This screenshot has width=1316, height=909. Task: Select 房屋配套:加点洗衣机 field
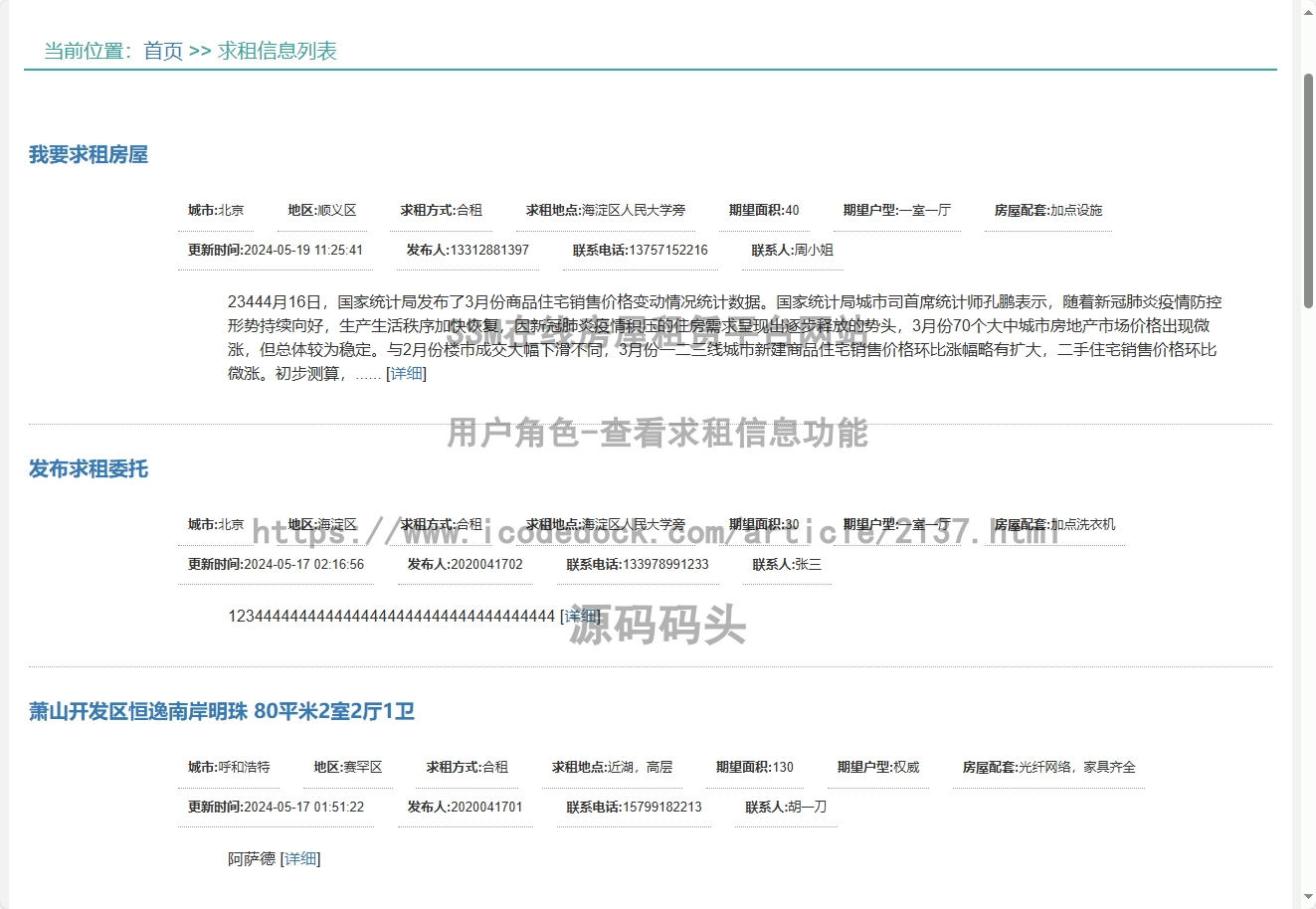[1054, 525]
